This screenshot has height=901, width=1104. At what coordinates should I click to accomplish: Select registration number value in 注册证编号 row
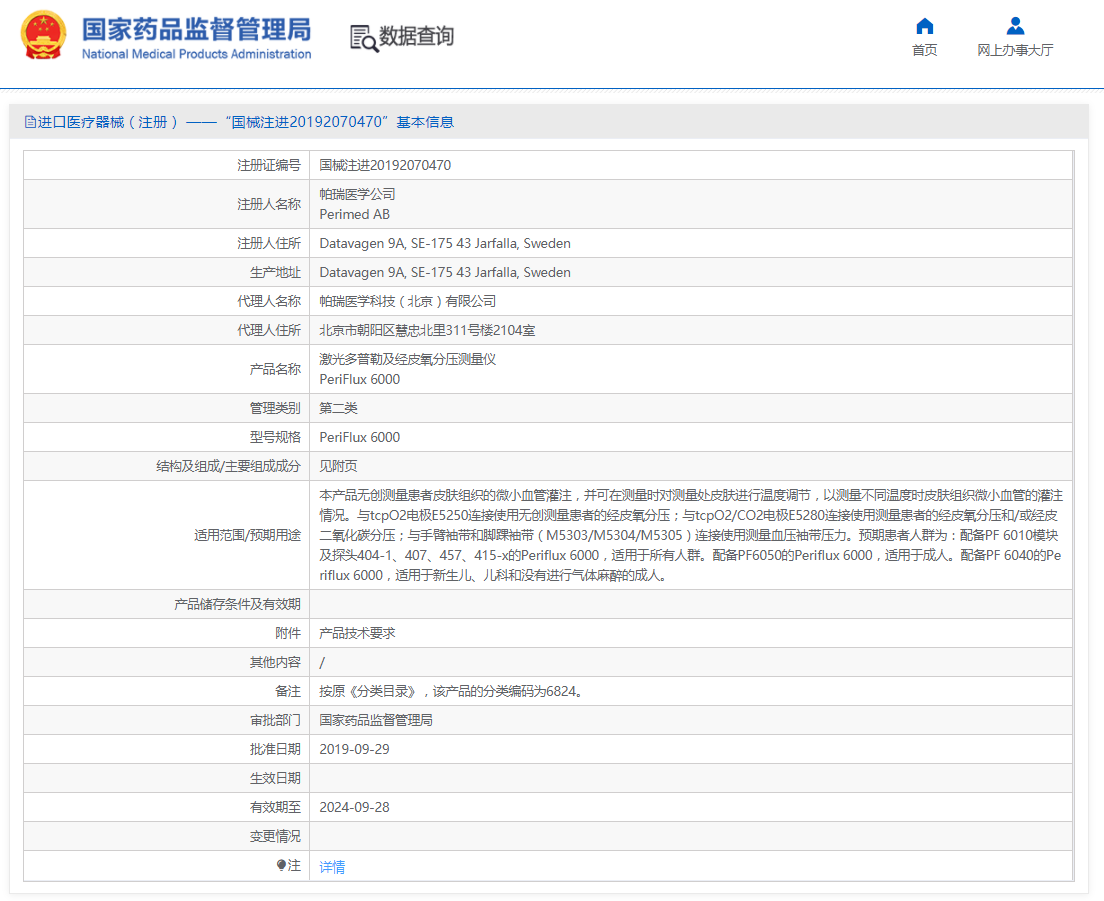(385, 165)
